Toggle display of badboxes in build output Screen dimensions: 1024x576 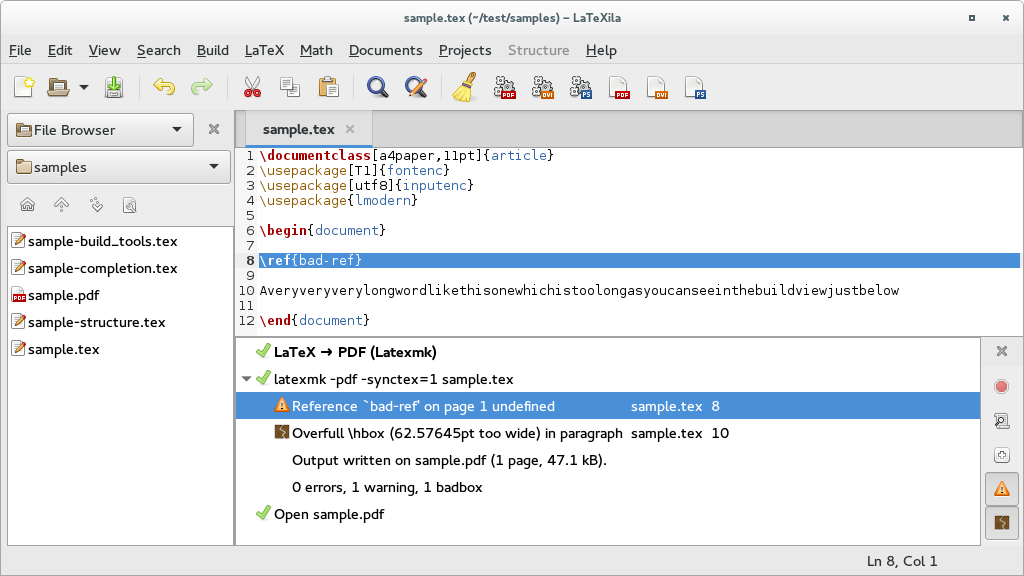[x=1002, y=521]
